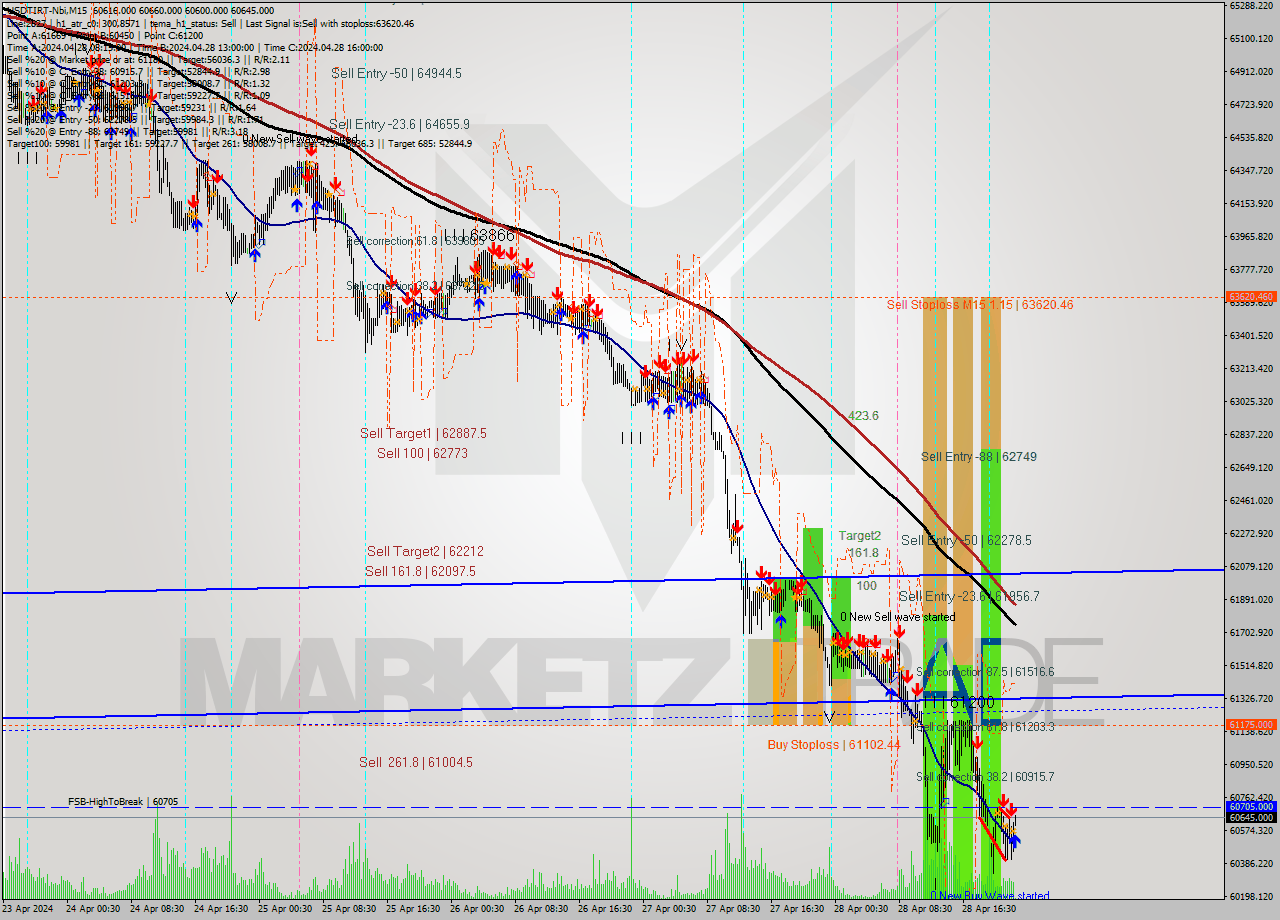Click black current price tag 60645.000

pyautogui.click(x=1251, y=816)
